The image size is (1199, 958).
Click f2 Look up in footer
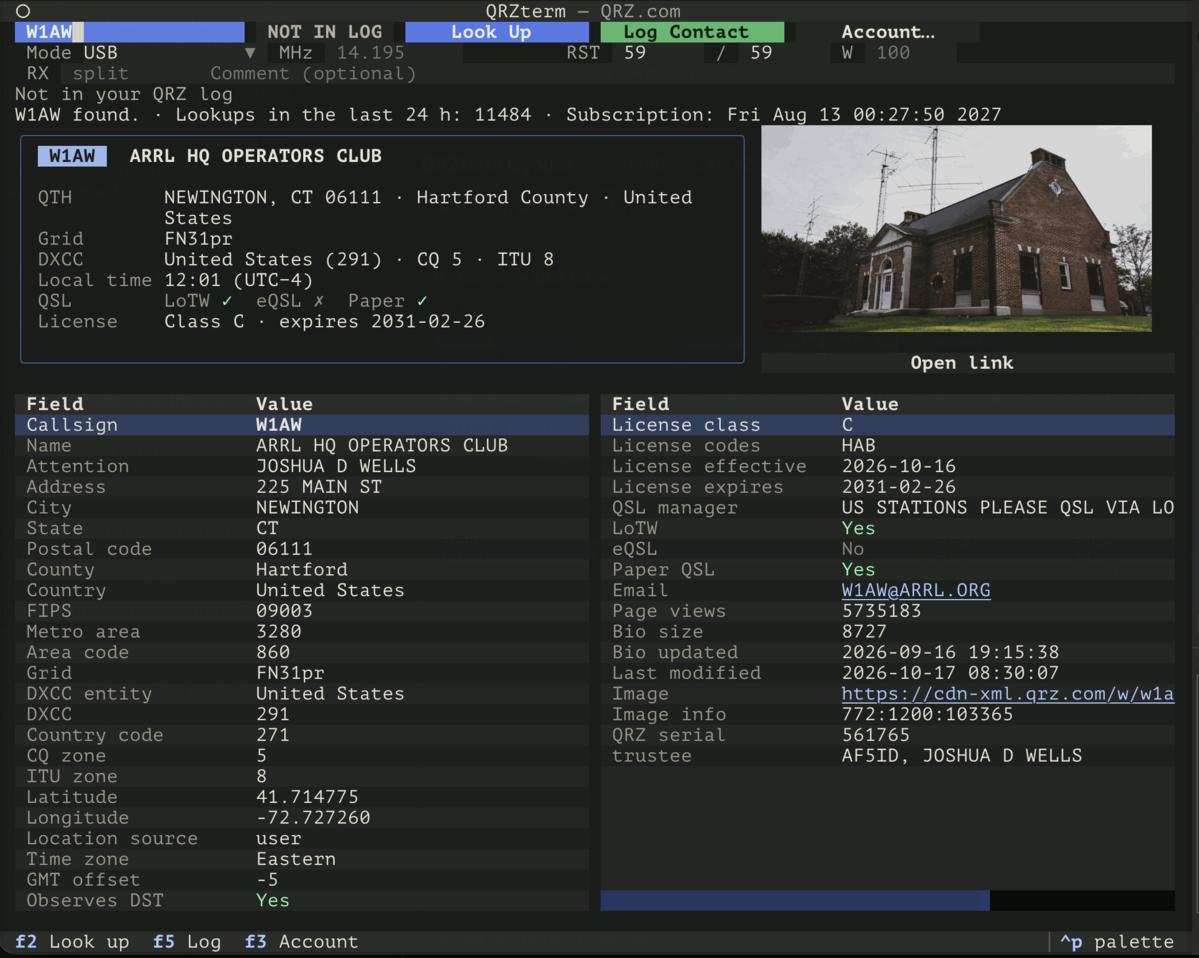[x=72, y=941]
